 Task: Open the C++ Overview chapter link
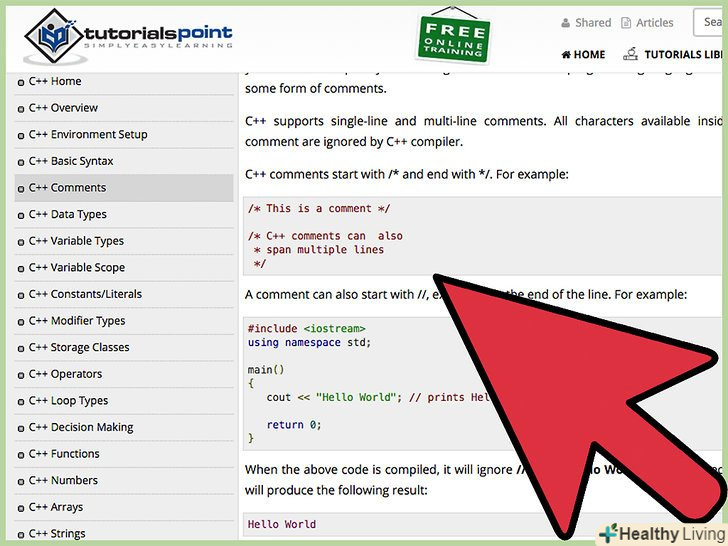tap(63, 108)
